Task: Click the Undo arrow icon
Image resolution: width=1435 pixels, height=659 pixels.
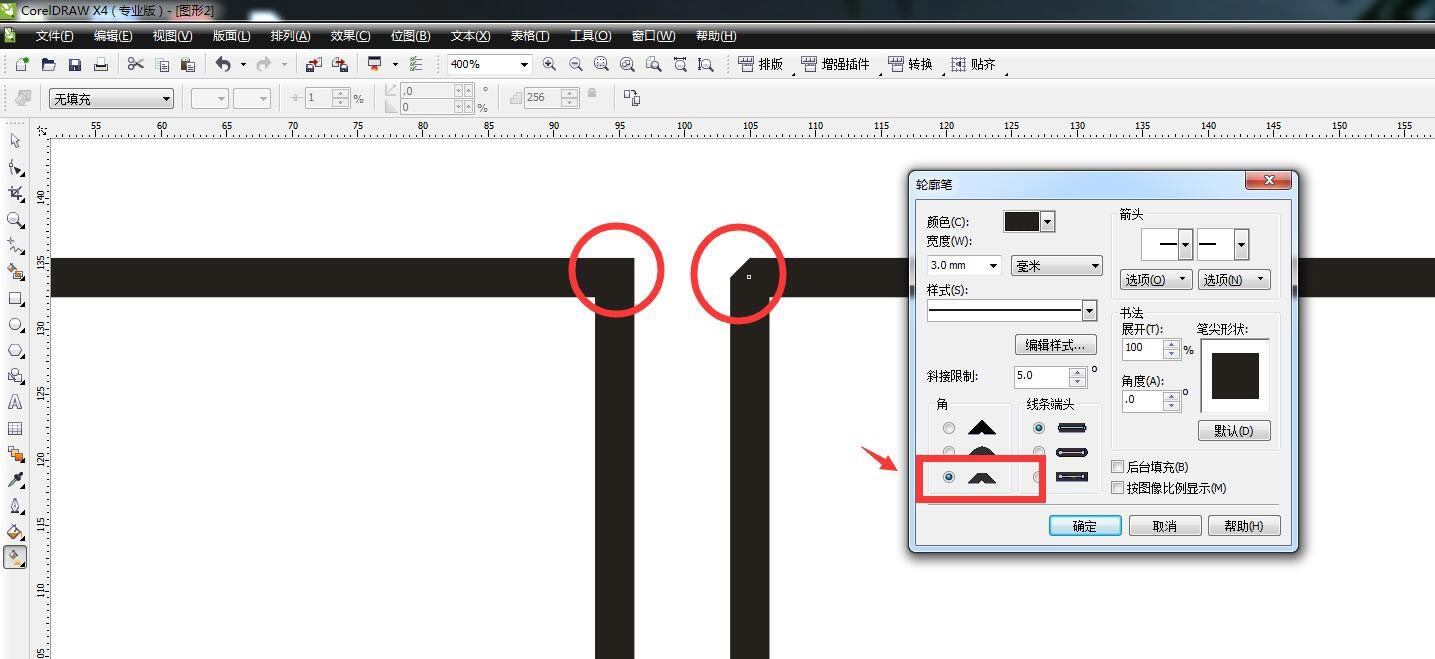Action: point(223,64)
